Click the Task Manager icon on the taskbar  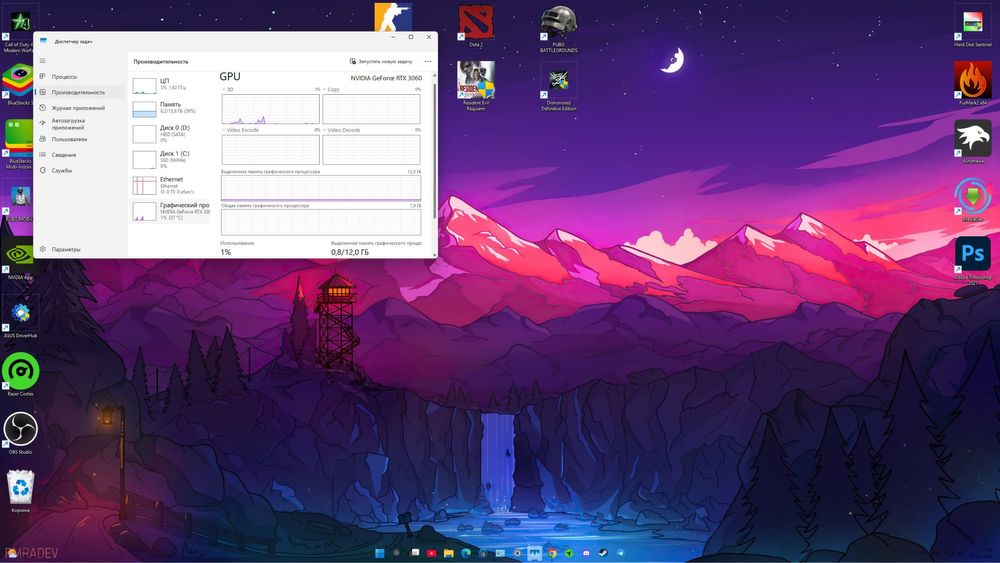click(534, 553)
